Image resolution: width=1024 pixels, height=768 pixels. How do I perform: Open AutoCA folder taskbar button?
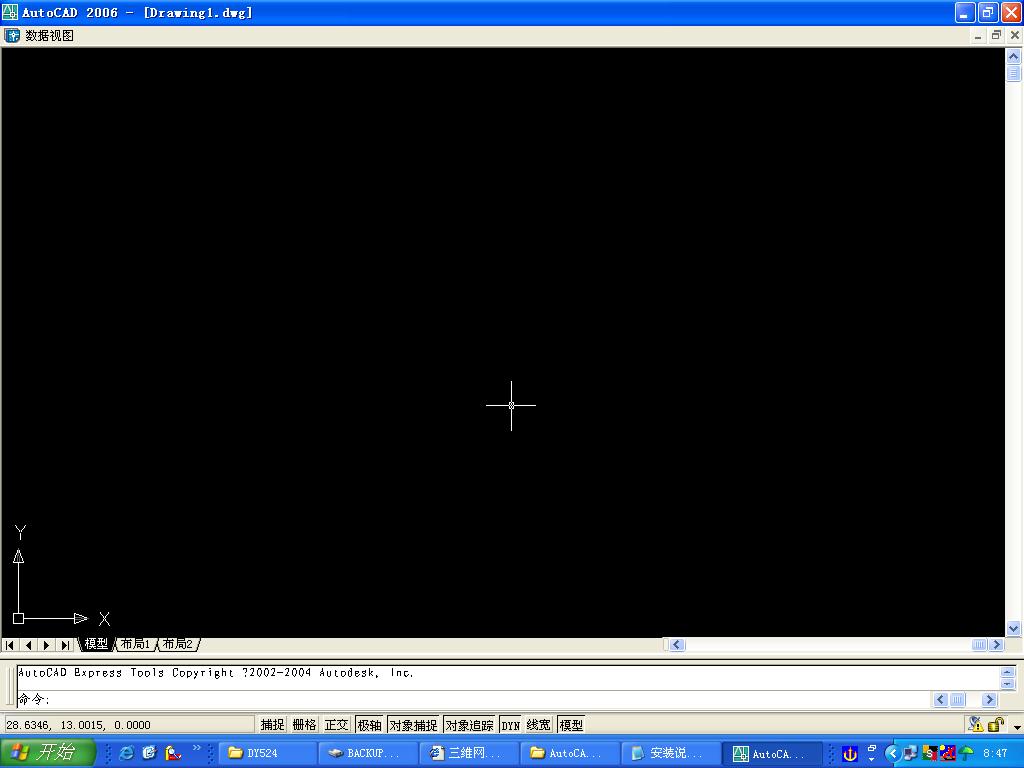pos(569,754)
